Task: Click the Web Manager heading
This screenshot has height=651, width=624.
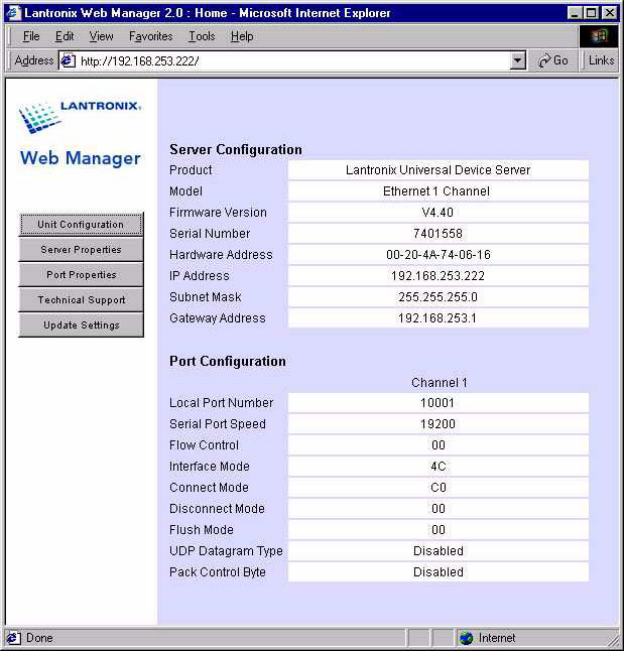Action: click(80, 158)
